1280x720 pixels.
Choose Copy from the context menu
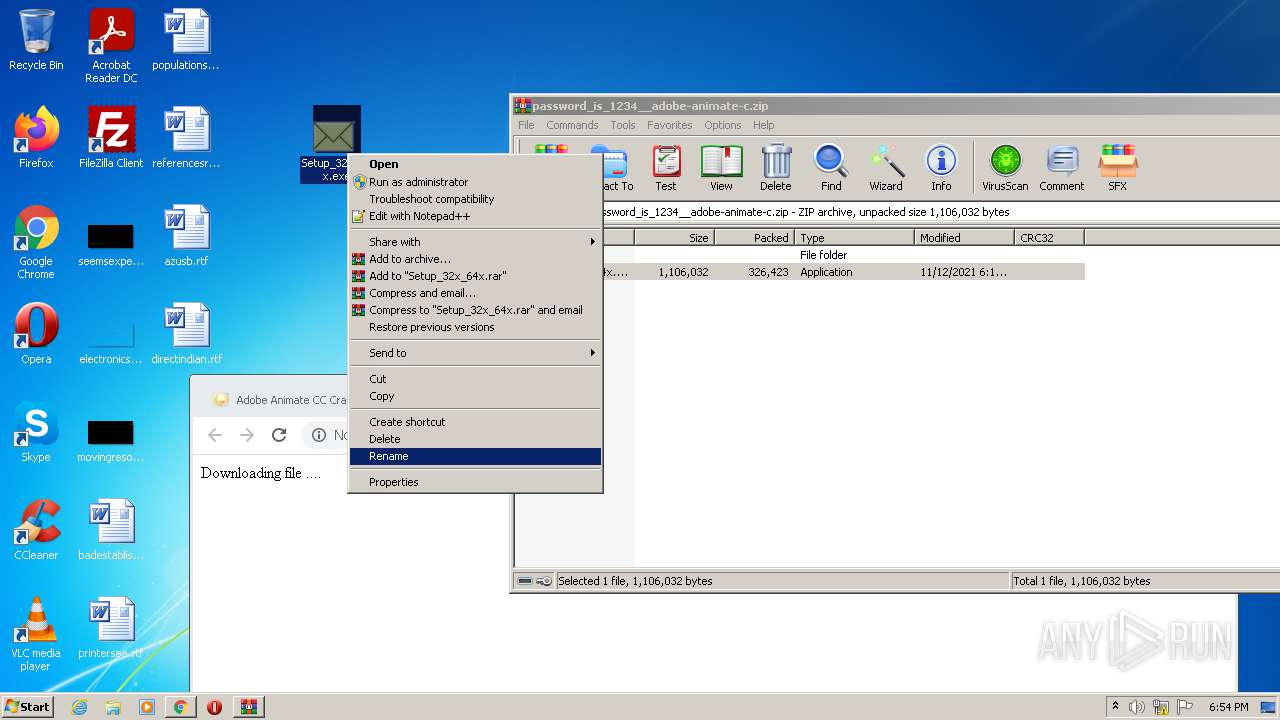point(475,396)
